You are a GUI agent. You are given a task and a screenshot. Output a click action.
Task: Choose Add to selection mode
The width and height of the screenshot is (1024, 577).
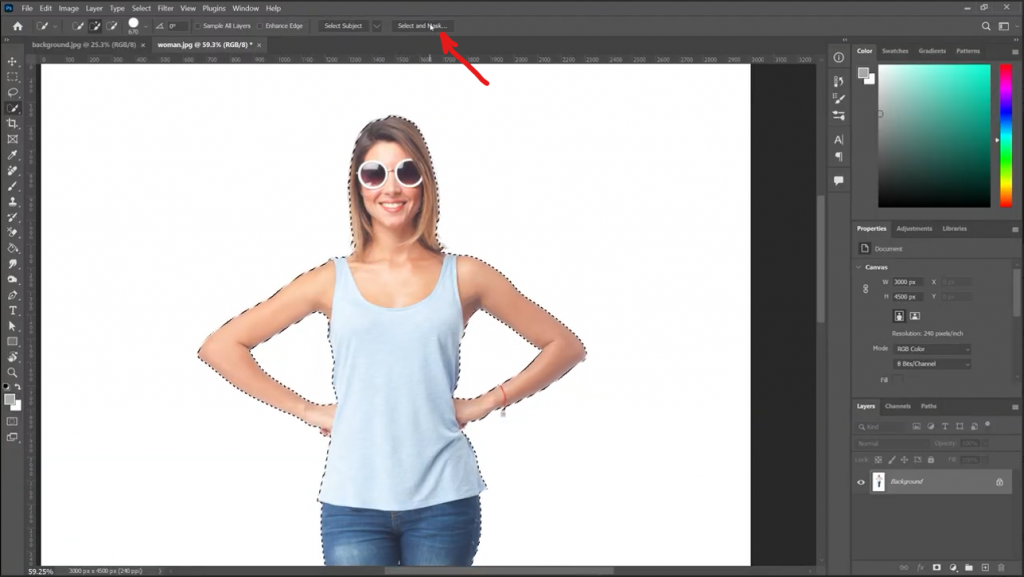(x=95, y=26)
